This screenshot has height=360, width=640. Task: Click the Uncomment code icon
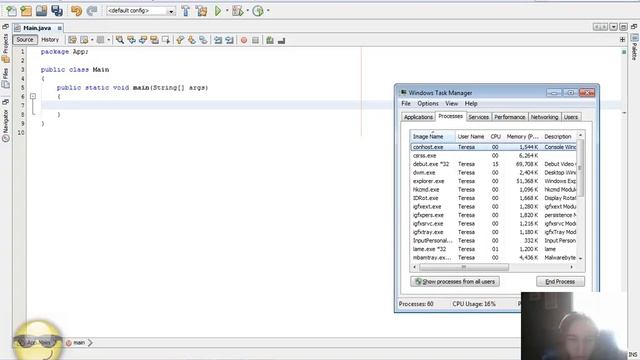(x=281, y=40)
